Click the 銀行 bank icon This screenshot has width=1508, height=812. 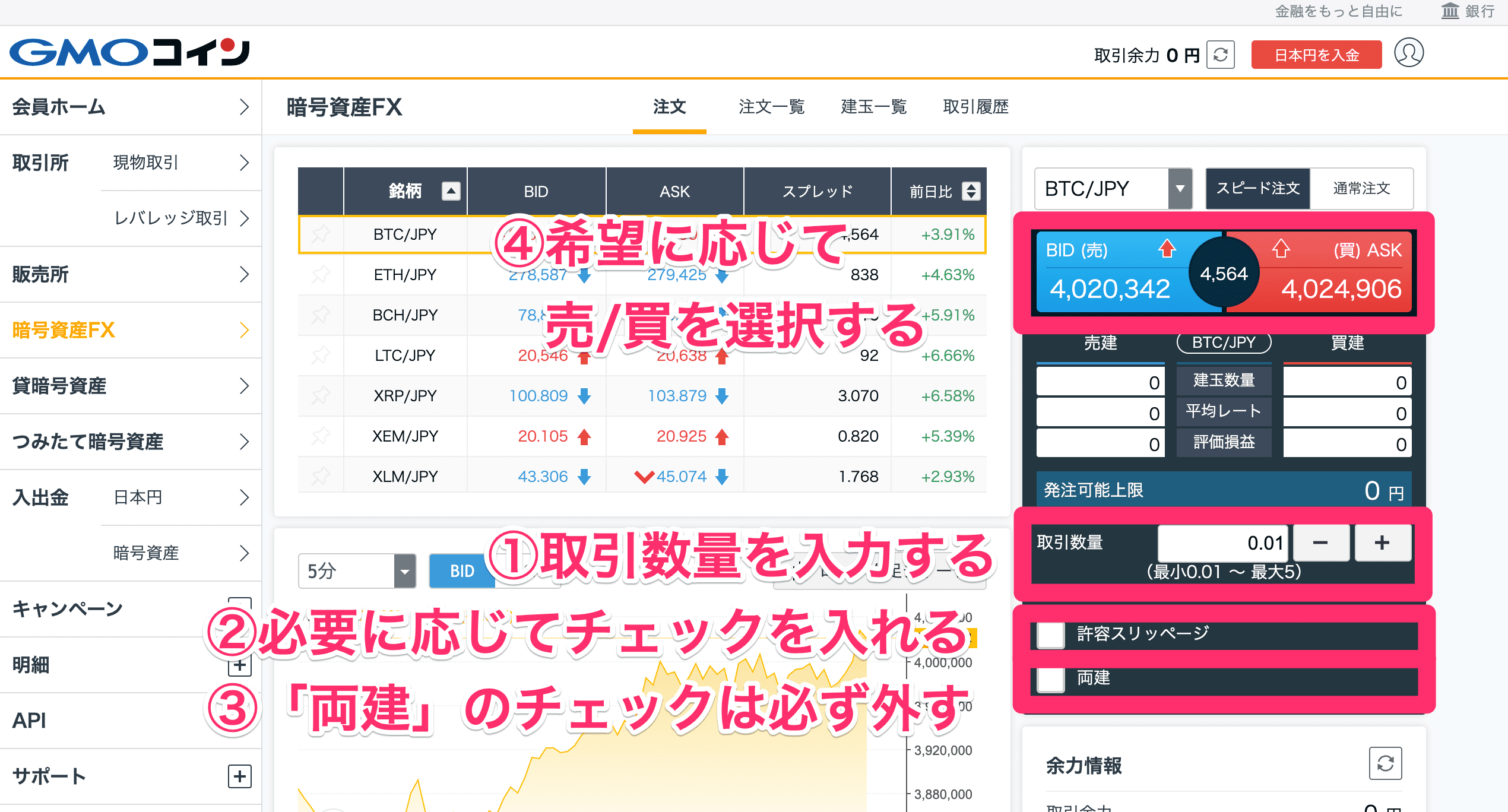click(x=1450, y=11)
